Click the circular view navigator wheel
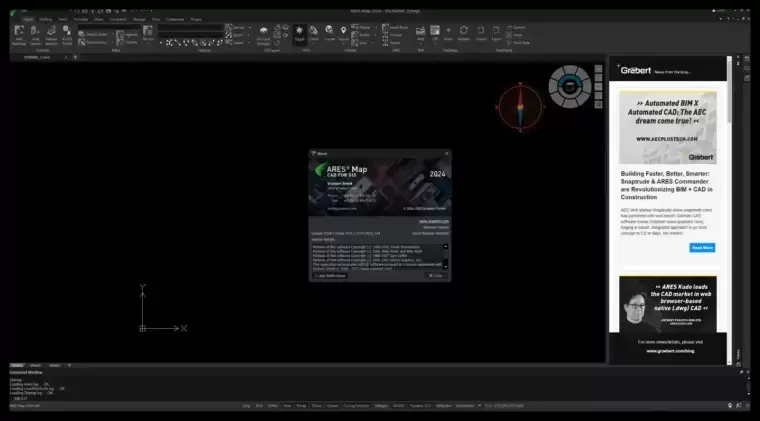The width and height of the screenshot is (760, 421). [570, 87]
